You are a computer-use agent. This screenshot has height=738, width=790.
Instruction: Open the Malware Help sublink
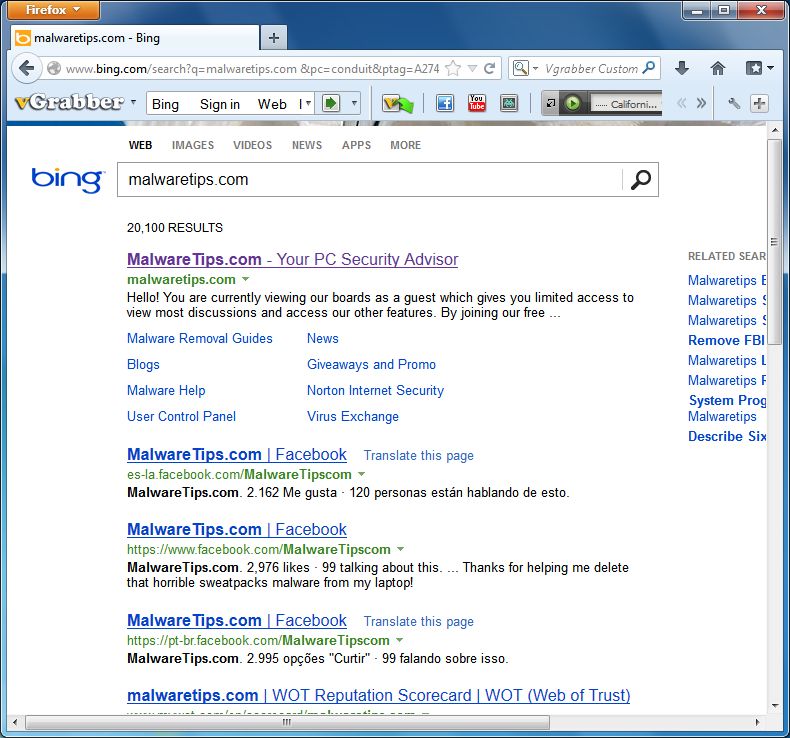coord(166,390)
